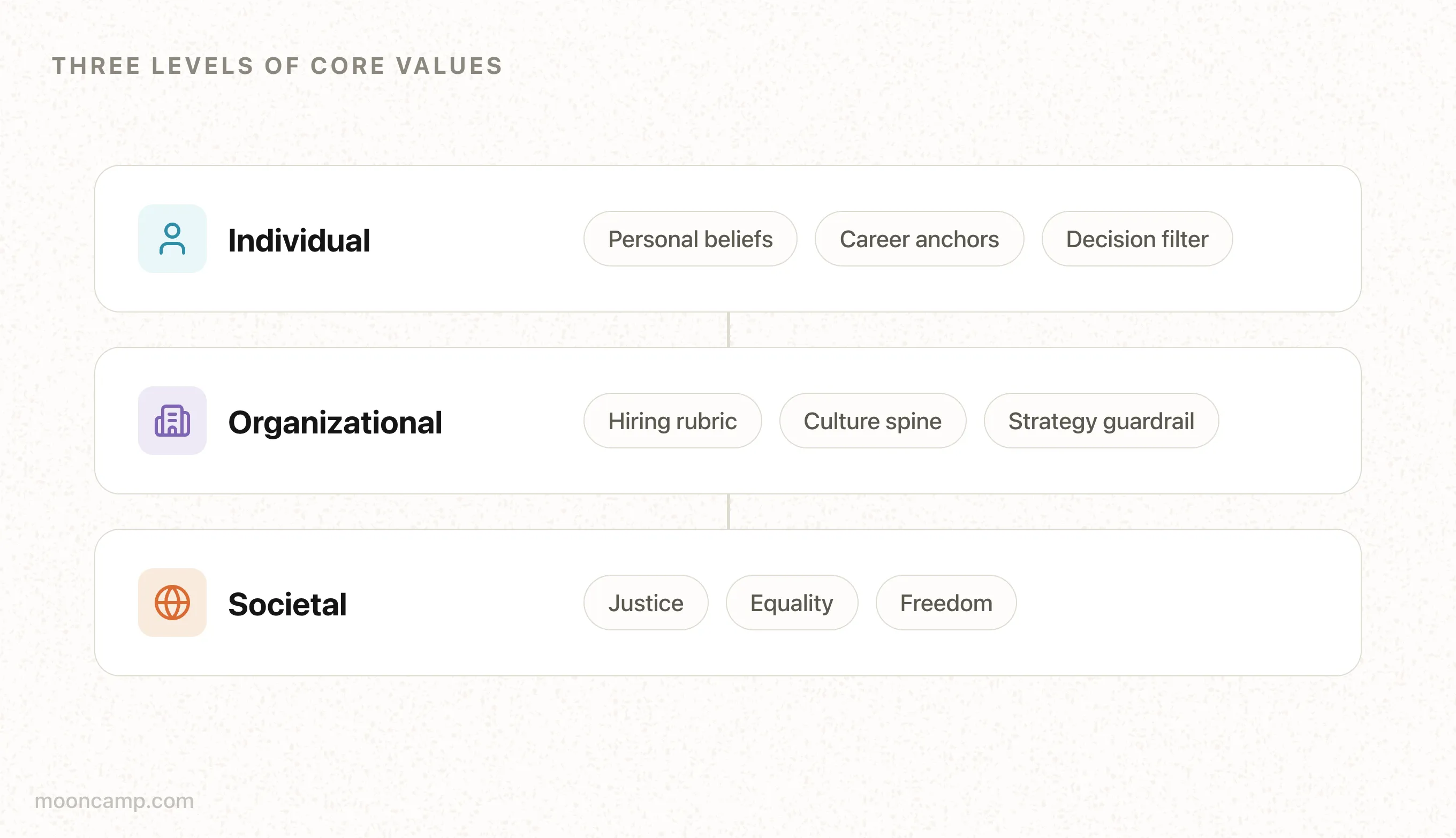The height and width of the screenshot is (838, 1456).
Task: Click the Three Levels of Core Values title
Action: click(277, 66)
